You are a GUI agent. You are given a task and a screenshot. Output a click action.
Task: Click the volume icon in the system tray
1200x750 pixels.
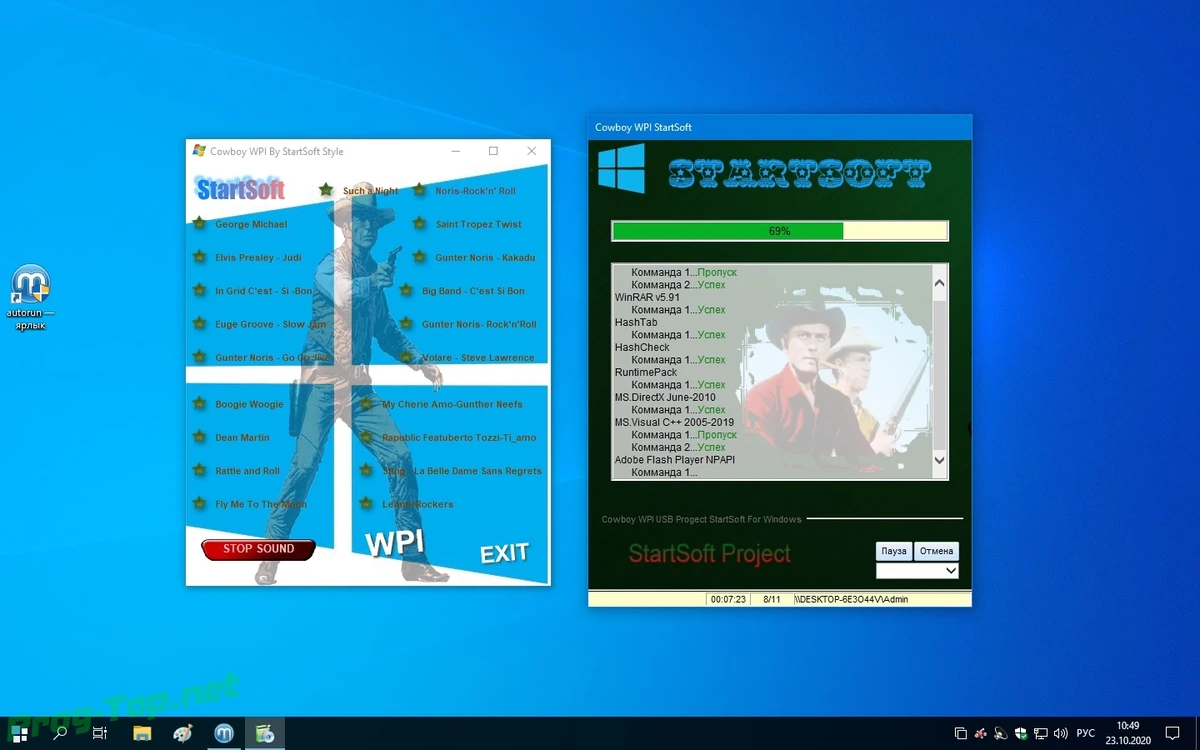click(1059, 733)
